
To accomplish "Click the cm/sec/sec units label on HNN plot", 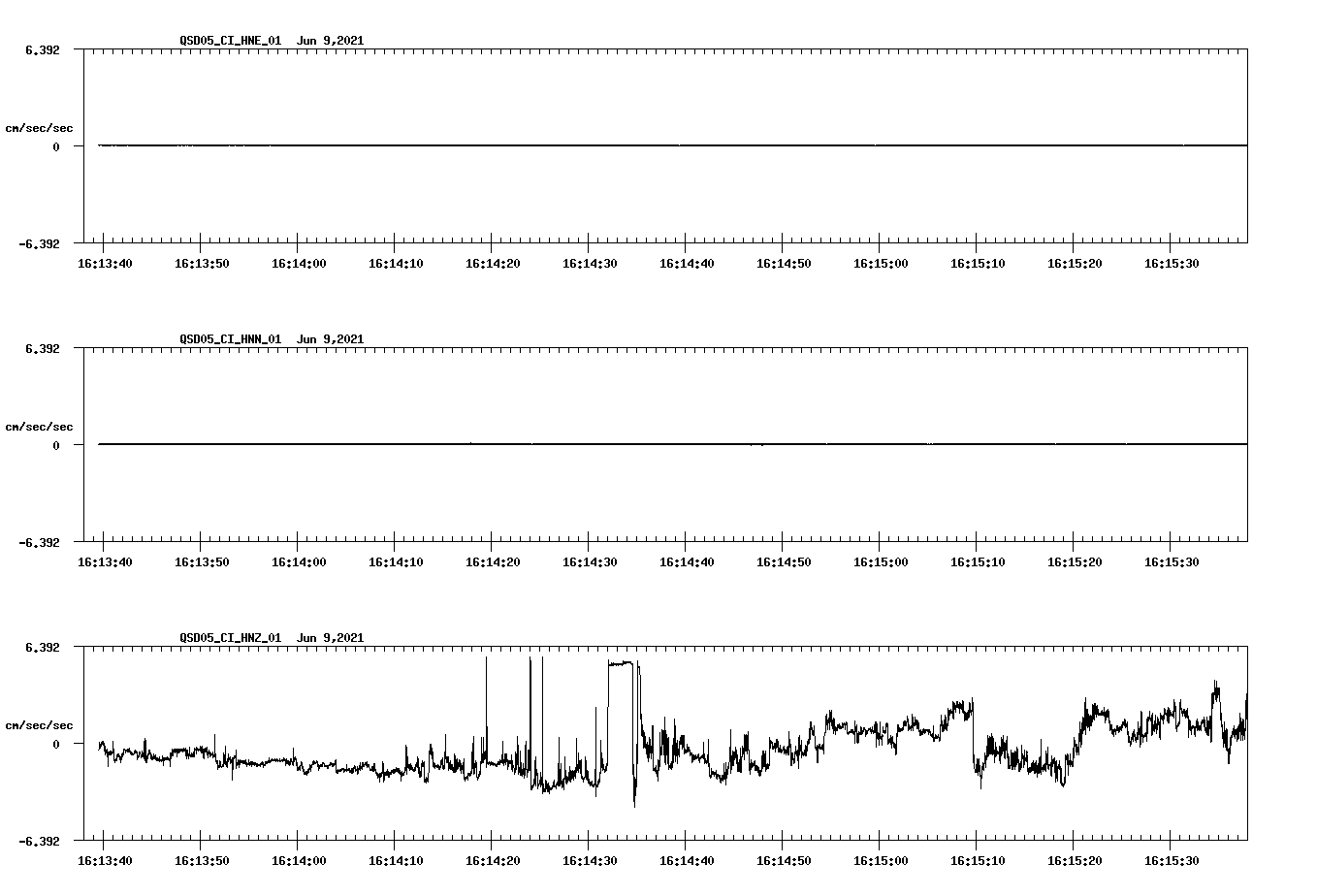I will coord(39,427).
